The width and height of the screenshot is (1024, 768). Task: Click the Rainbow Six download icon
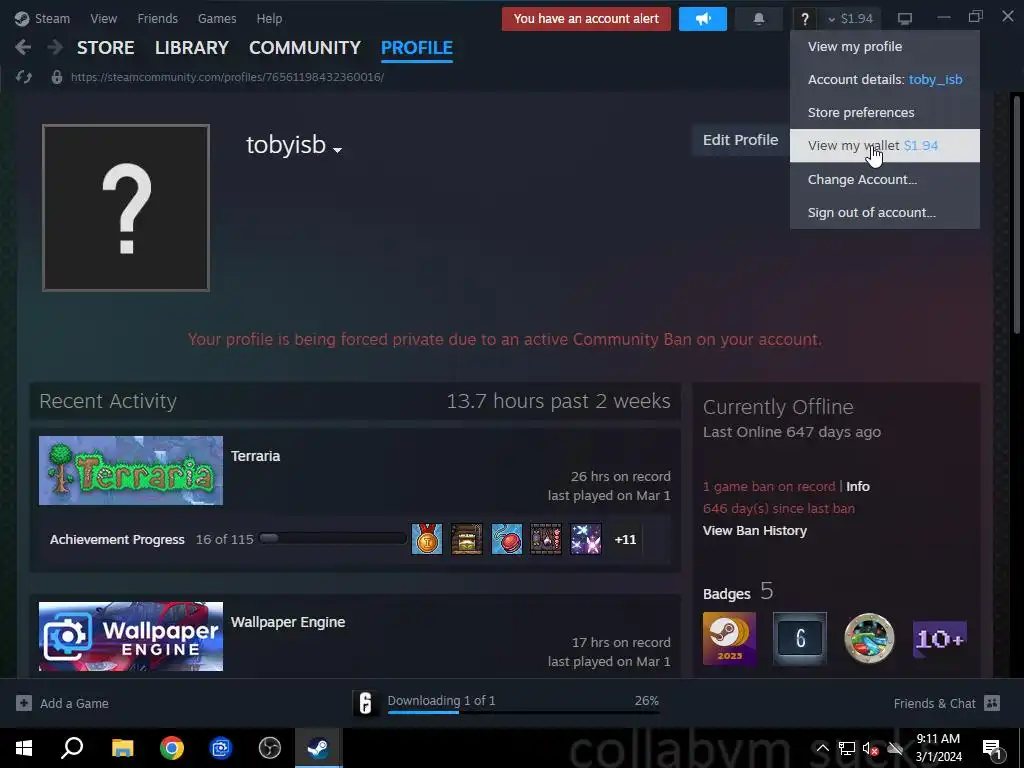click(366, 703)
